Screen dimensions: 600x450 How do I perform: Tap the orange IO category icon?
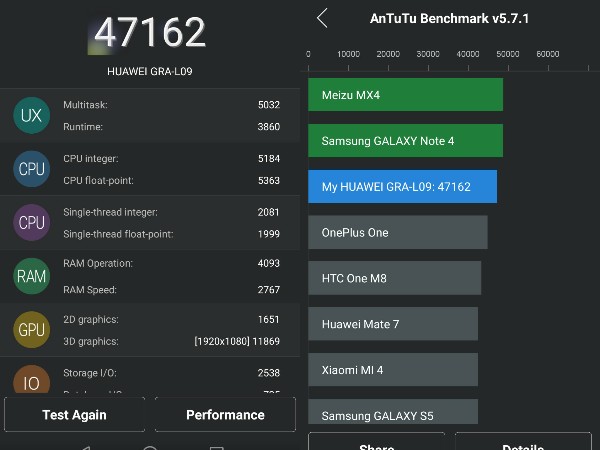31,379
